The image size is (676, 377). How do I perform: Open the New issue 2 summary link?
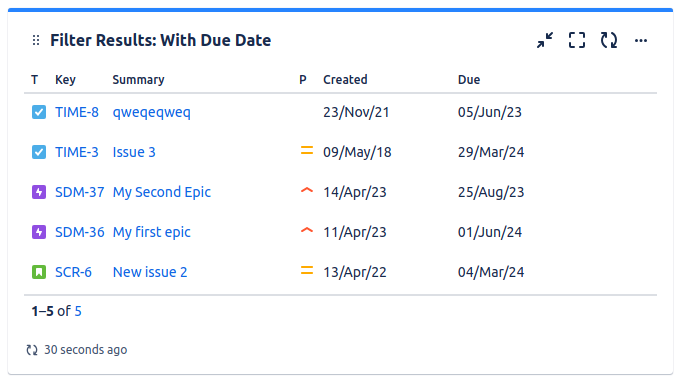tap(150, 272)
